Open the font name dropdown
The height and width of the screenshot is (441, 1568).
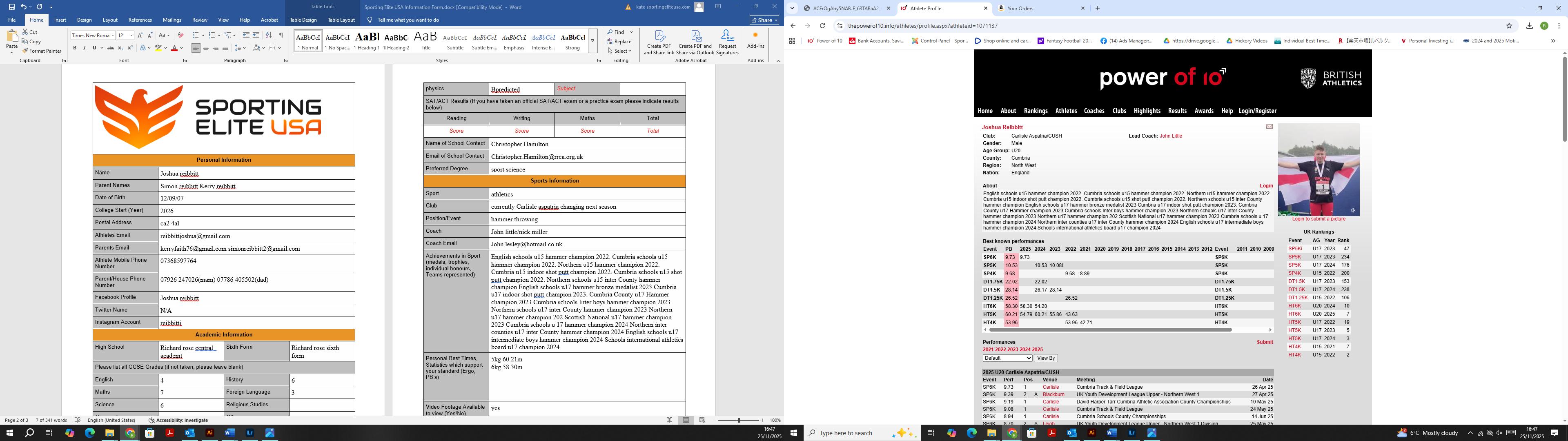point(113,36)
